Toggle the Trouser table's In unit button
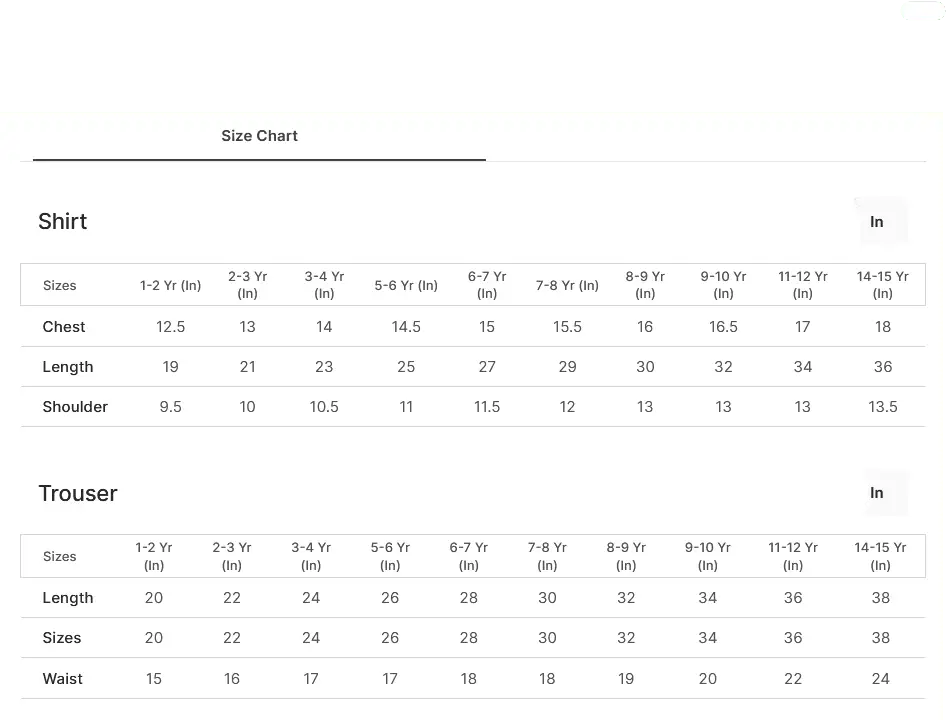Viewport: 946px width, 720px height. (x=877, y=493)
